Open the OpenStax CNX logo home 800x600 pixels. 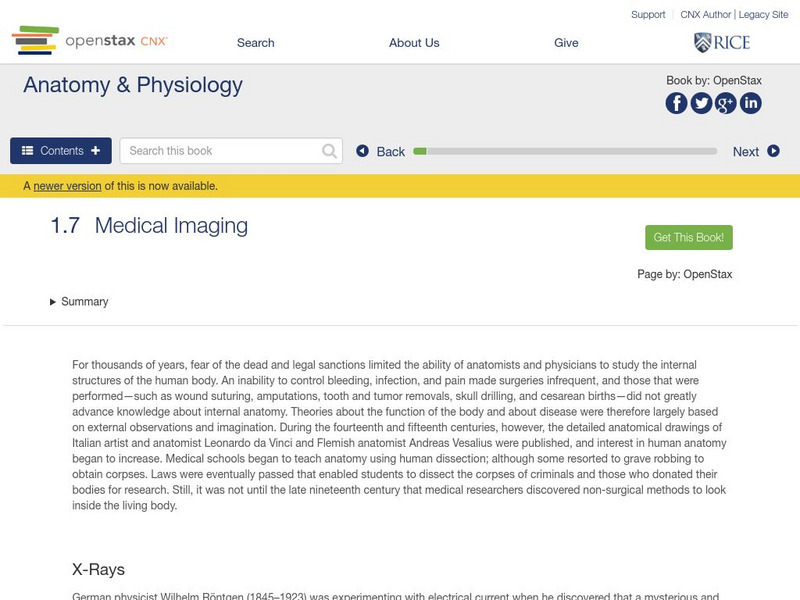coord(90,41)
